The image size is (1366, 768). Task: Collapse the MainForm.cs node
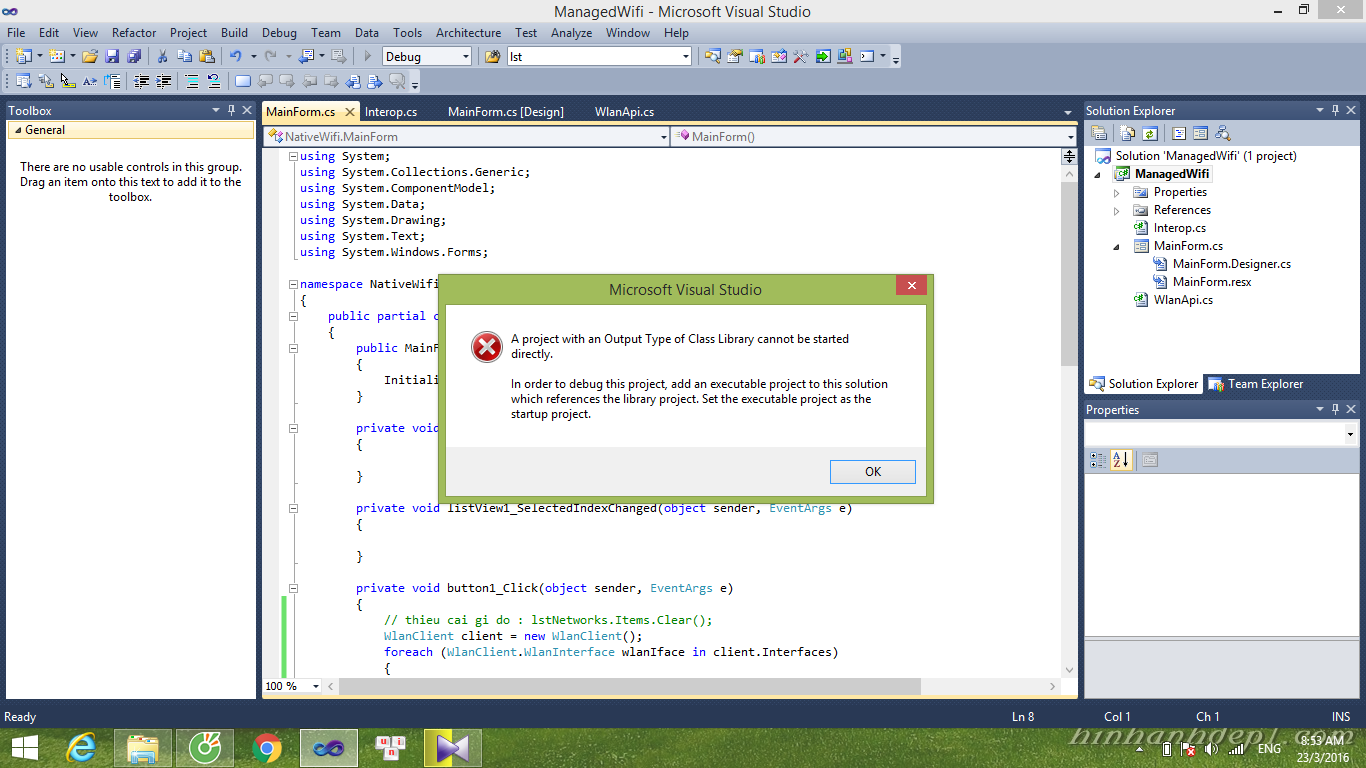1117,246
